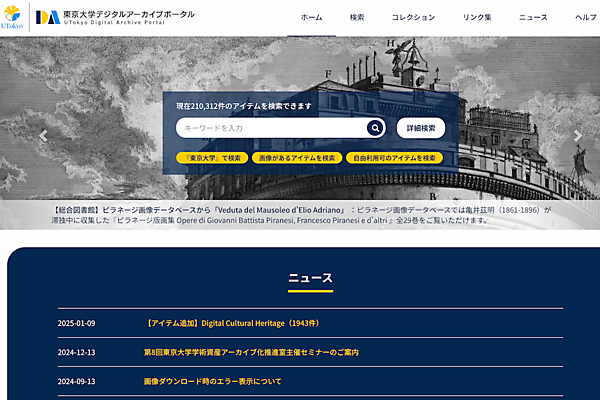
Task: Click the date 2024-12-13
Action: [x=77, y=352]
